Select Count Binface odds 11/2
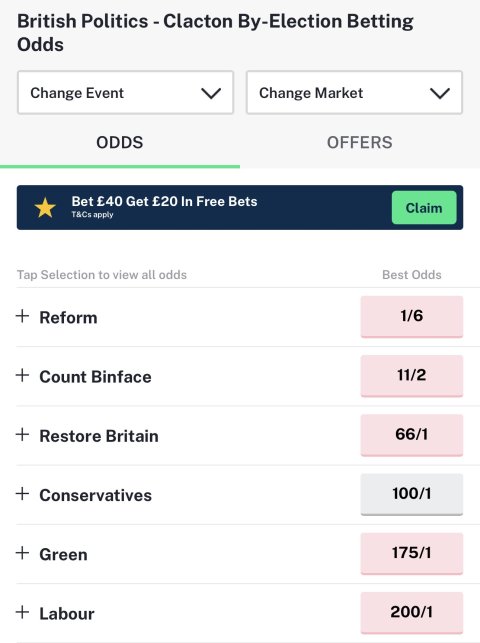Image resolution: width=480 pixels, height=643 pixels. click(412, 376)
